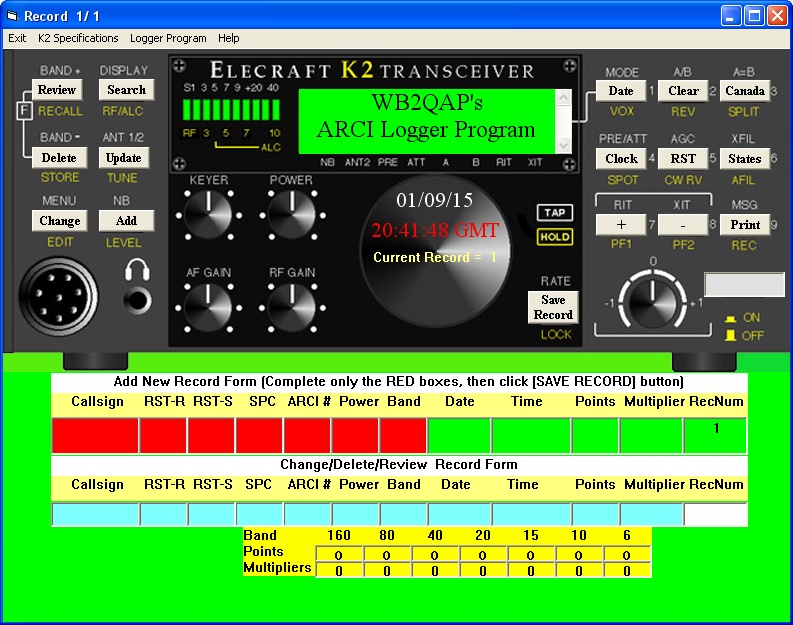Click the RecNum value 1 in Add form

click(716, 428)
